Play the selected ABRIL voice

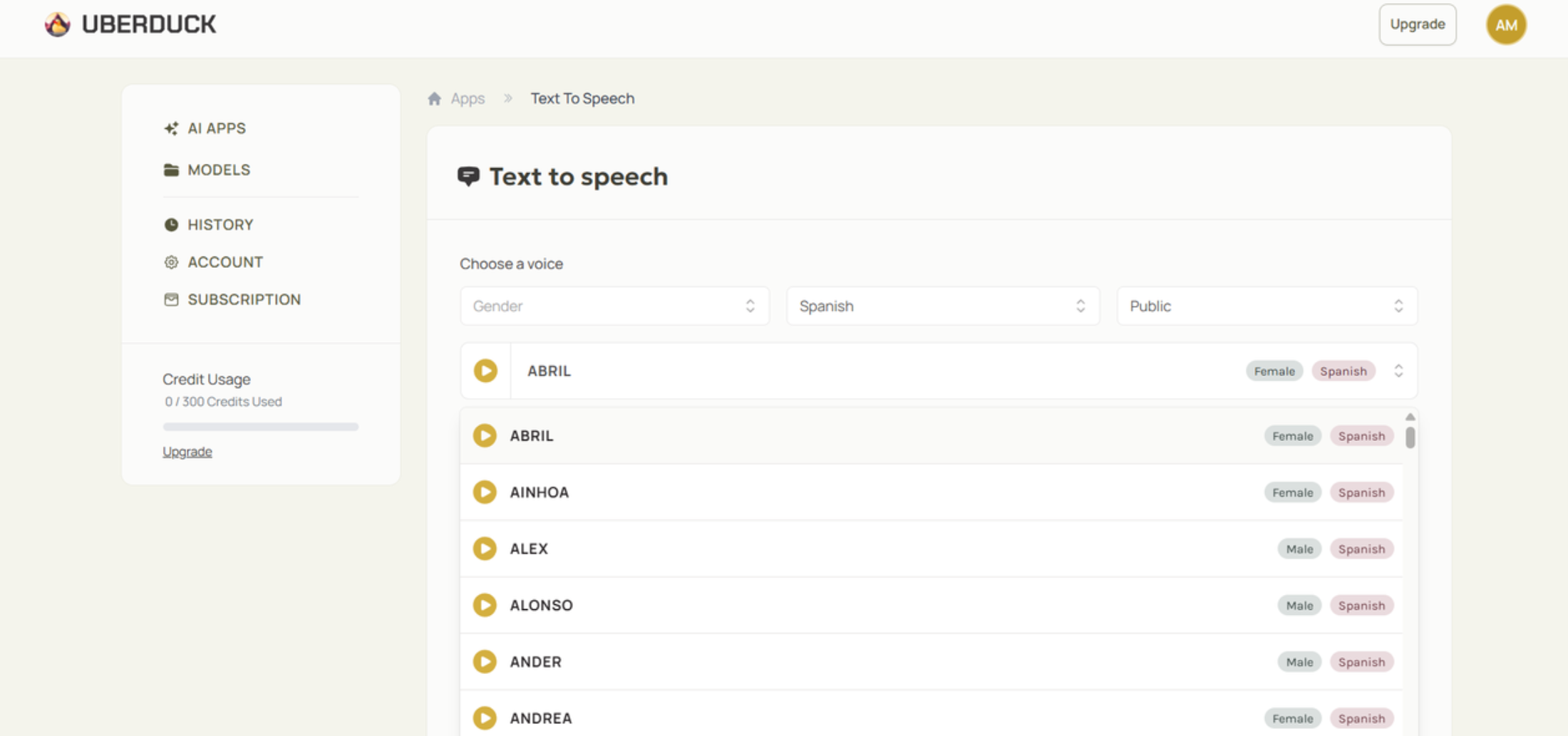point(486,371)
